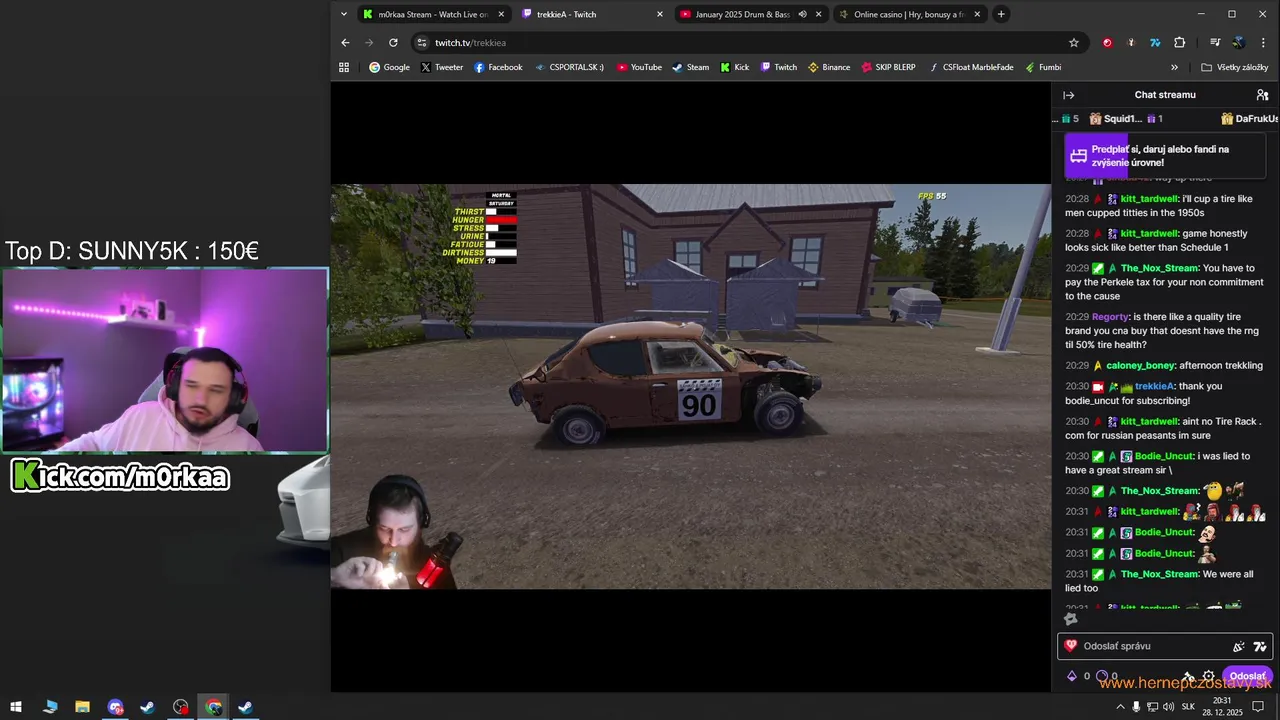
Task: Click the taskbar clock showing 20:31
Action: coord(1222,707)
